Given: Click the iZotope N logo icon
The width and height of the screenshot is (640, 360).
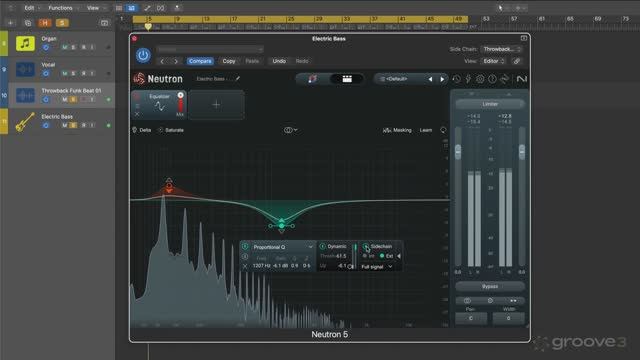Looking at the screenshot, I should 522,79.
